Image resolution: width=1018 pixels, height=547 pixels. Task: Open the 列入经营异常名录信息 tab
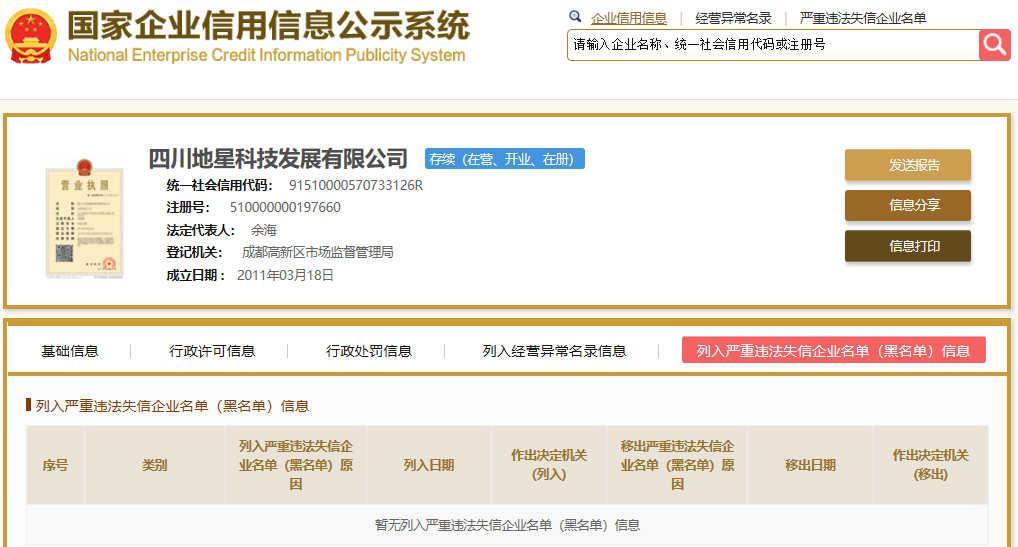point(554,351)
